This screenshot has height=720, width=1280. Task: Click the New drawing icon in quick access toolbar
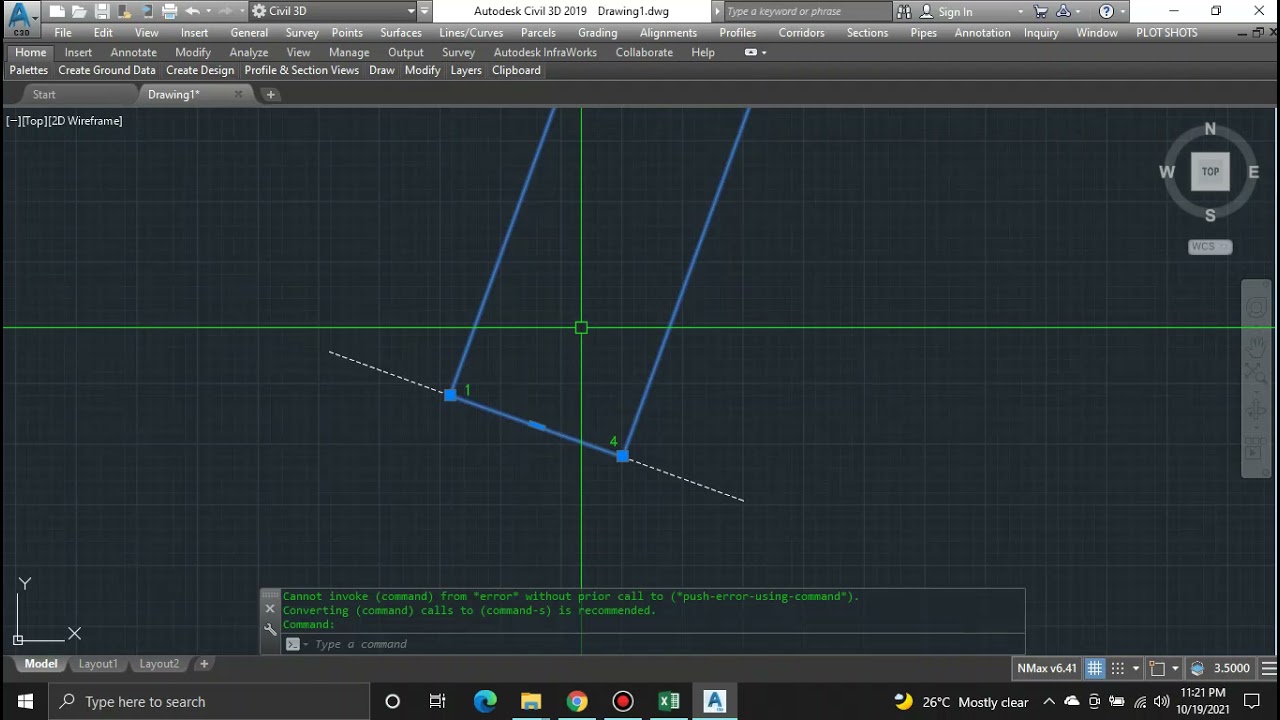click(56, 12)
